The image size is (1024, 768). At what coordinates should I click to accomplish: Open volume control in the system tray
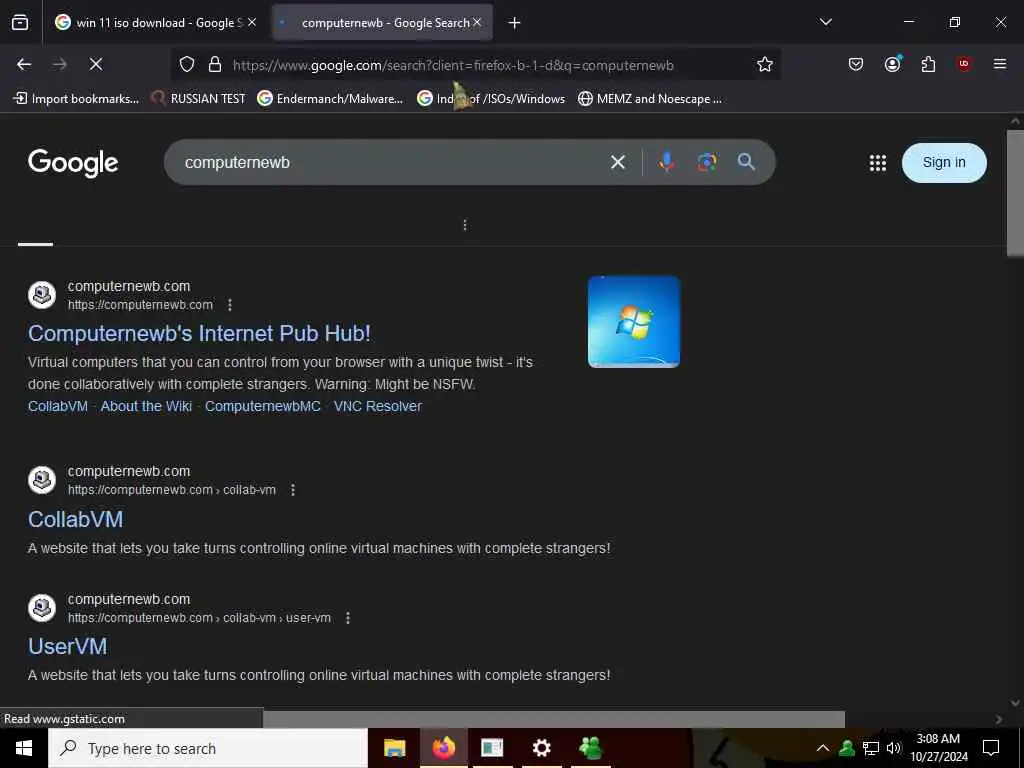click(893, 748)
